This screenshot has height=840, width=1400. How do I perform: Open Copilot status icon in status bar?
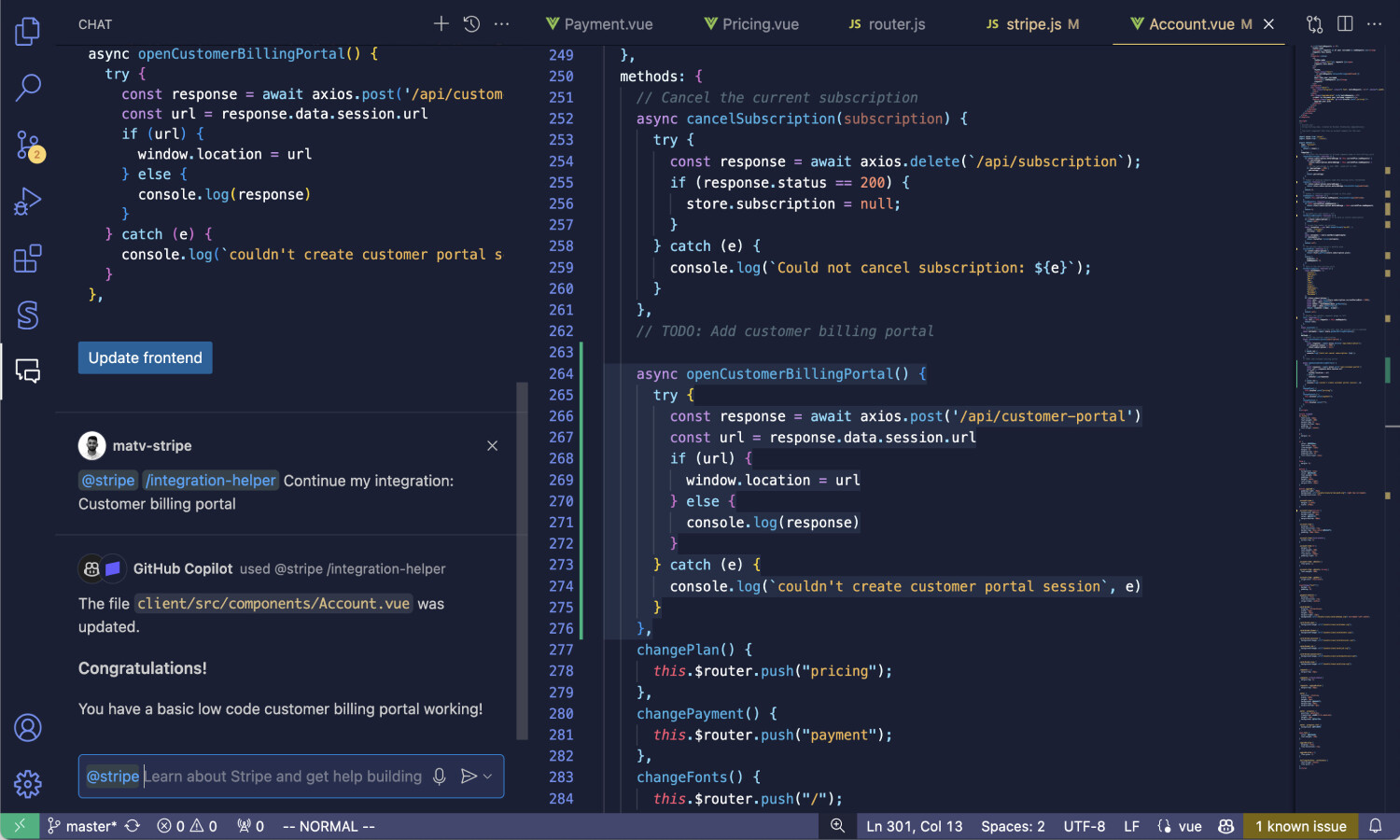pos(1225,826)
